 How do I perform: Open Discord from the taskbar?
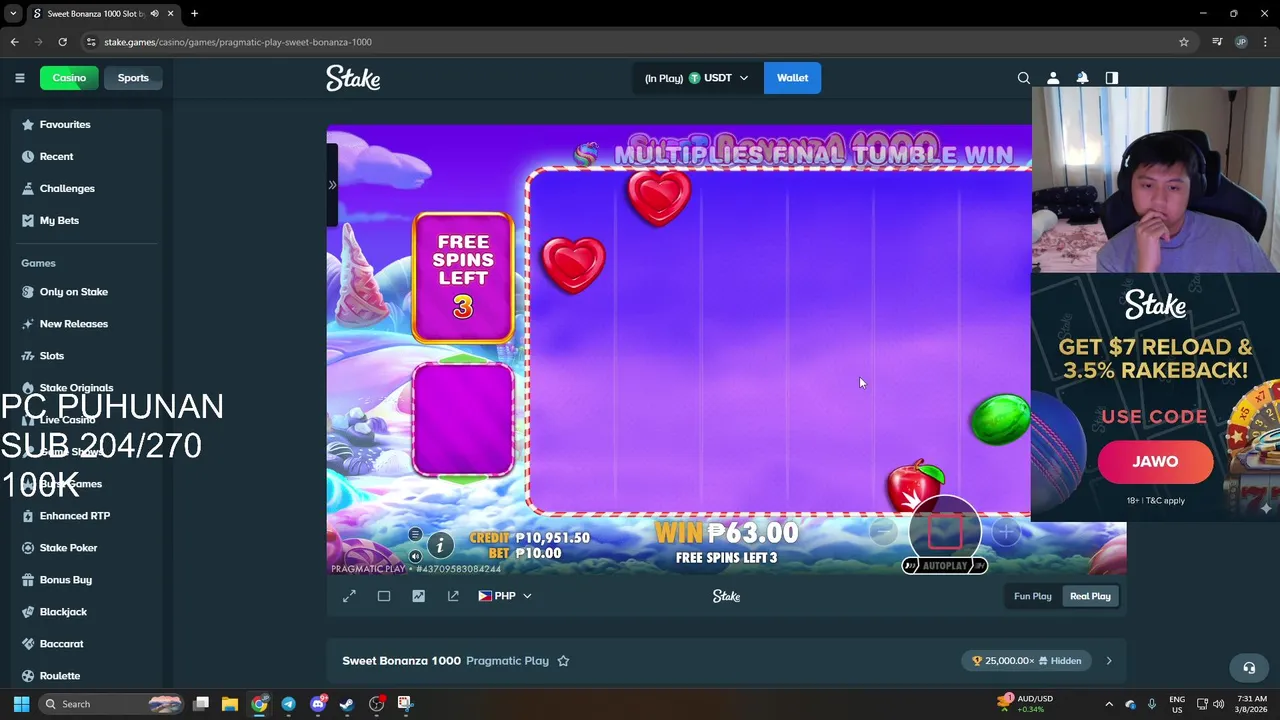[x=318, y=704]
